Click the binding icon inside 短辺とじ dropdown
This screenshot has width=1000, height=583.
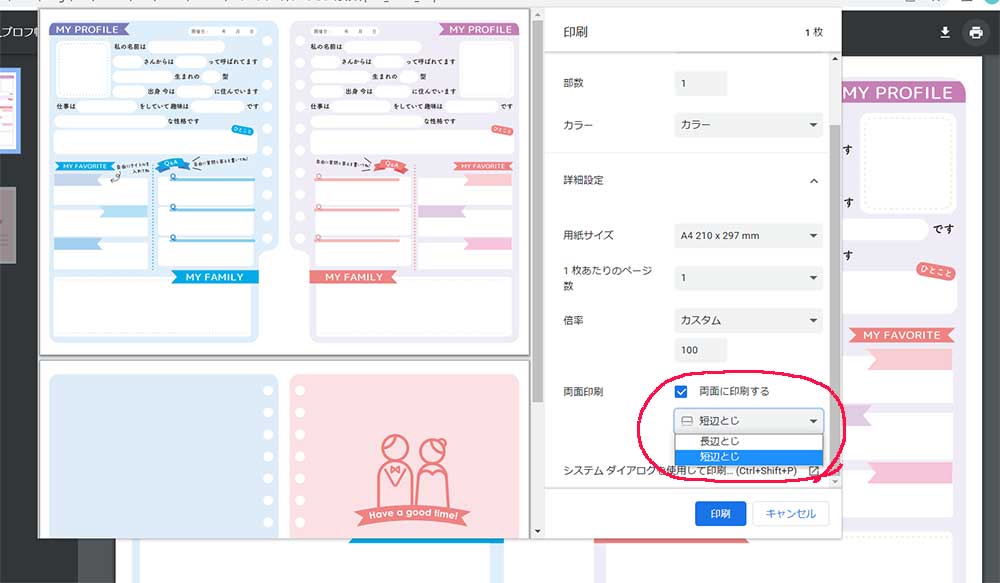(x=686, y=421)
